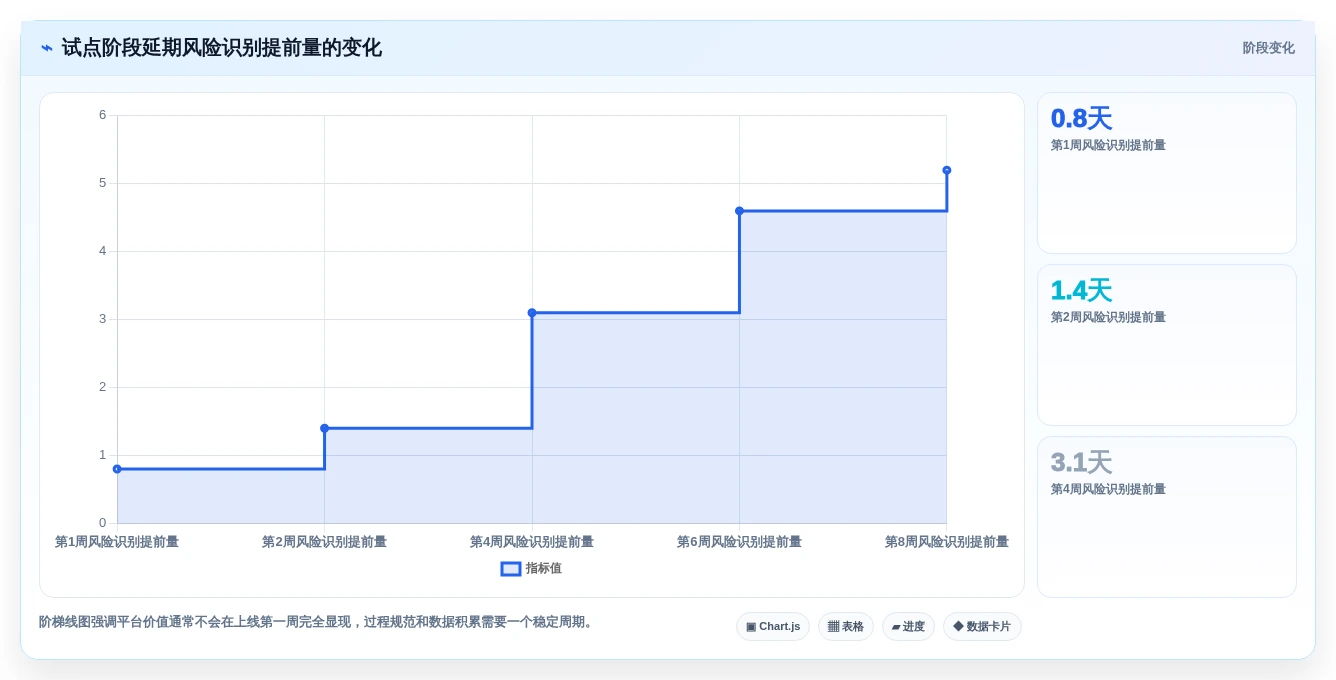Click the y-axis tick label 6
Viewport: 1336px width, 680px height.
click(102, 115)
